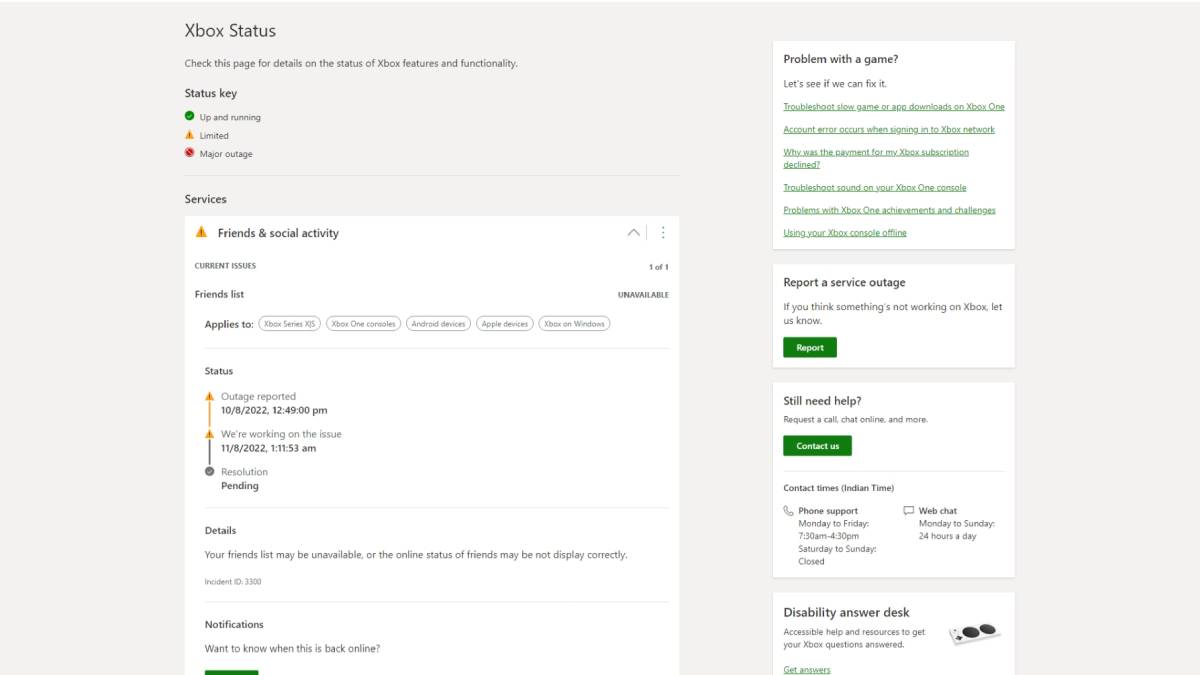Open the three-dot menu on the outage card
1200x675 pixels.
[663, 231]
